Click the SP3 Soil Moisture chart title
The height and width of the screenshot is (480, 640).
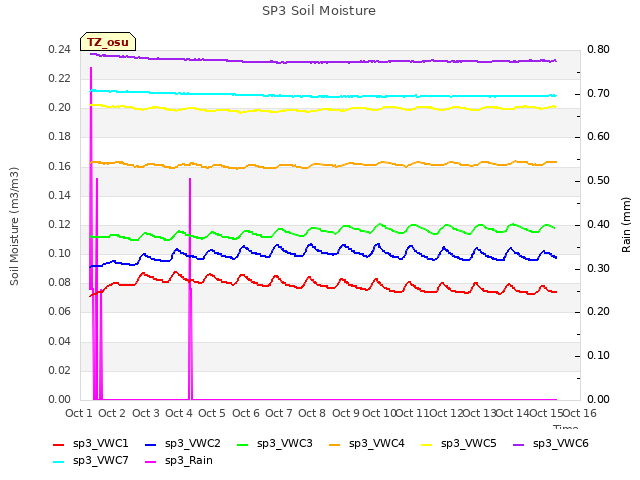coord(319,11)
